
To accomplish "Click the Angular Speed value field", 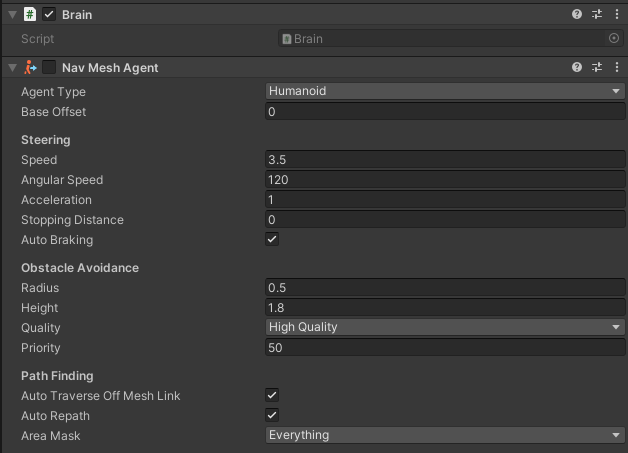I will [445, 179].
